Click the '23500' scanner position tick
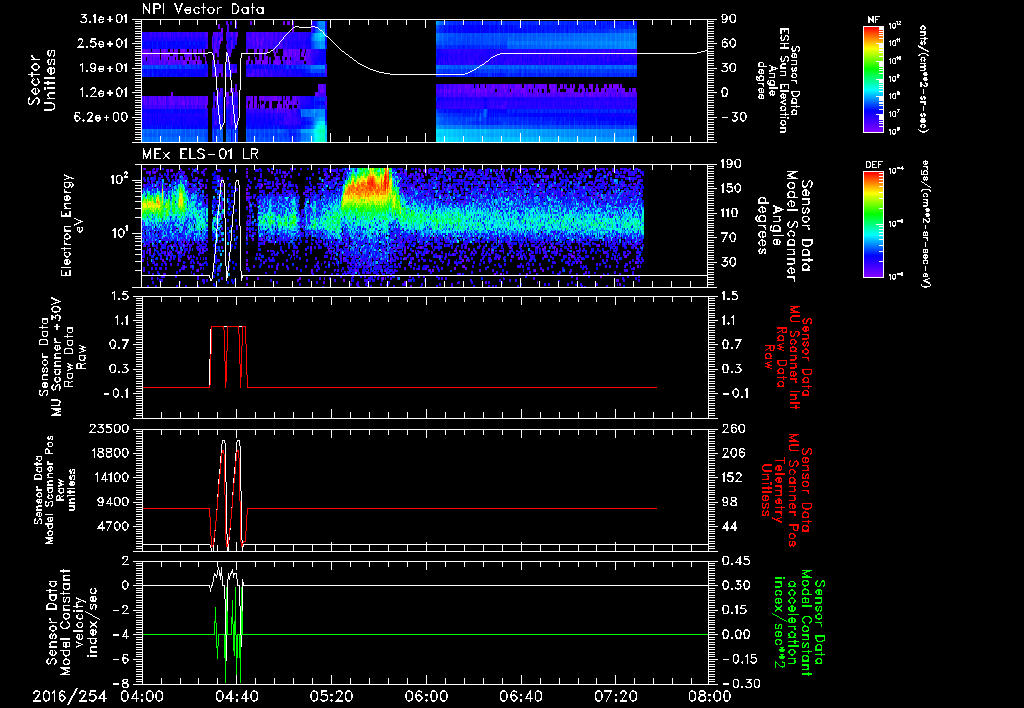 click(111, 428)
